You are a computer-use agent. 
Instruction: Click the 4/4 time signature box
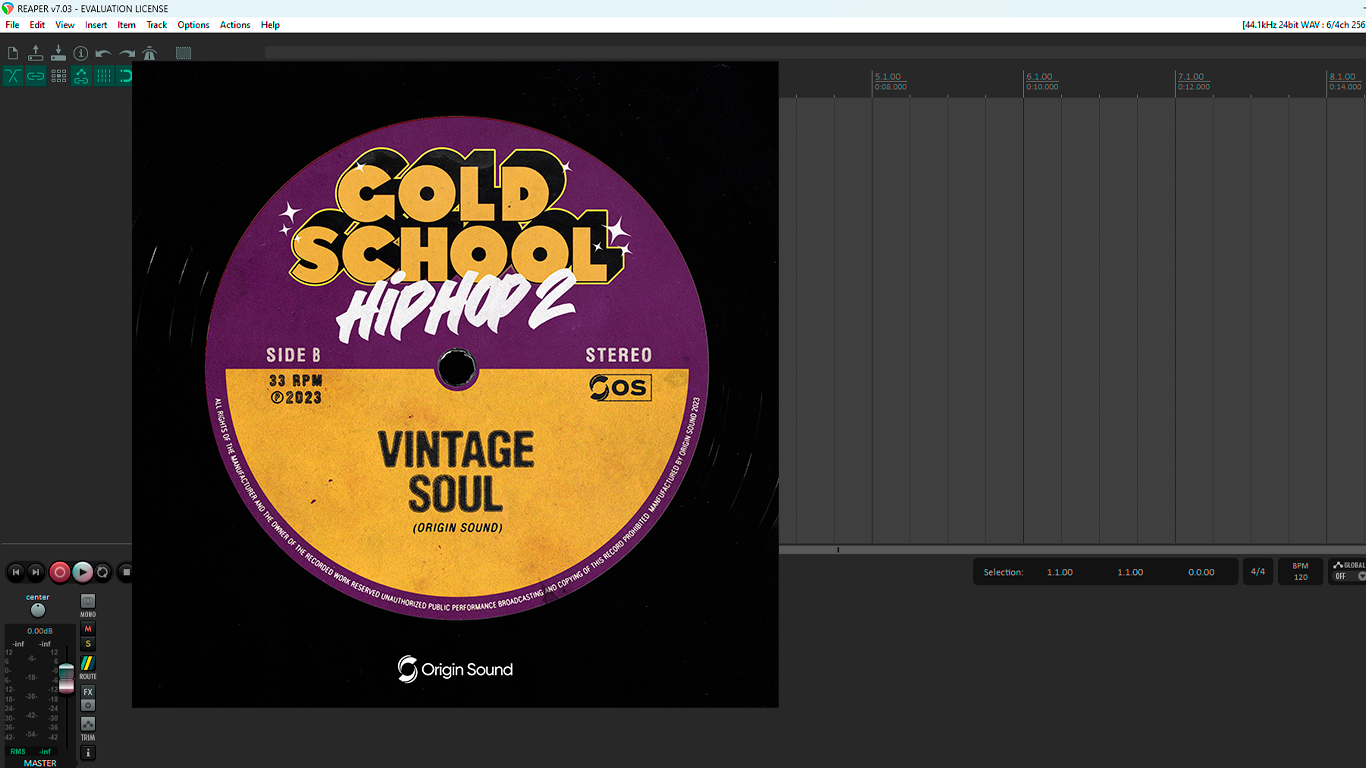coord(1258,572)
